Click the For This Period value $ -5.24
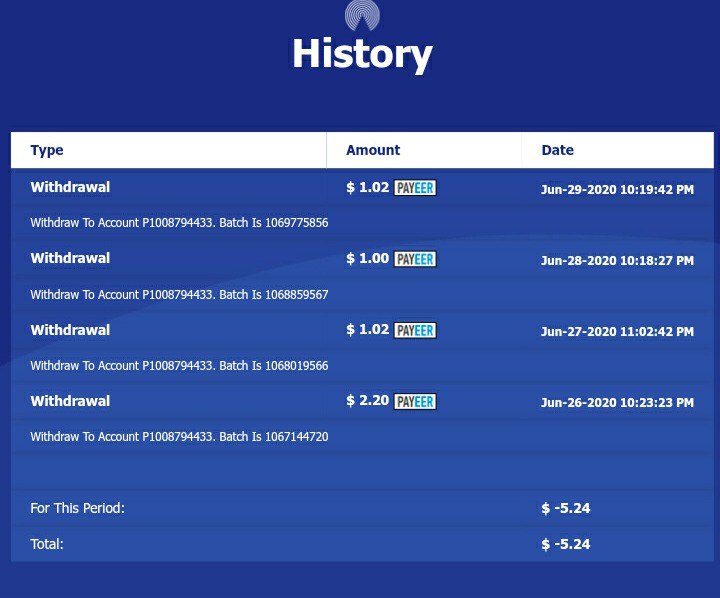720x598 pixels. point(566,508)
